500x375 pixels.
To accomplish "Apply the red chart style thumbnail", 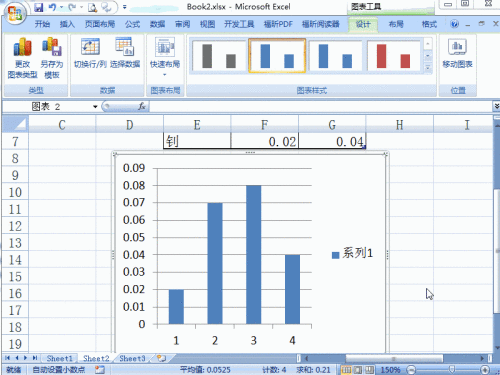I will pos(393,56).
